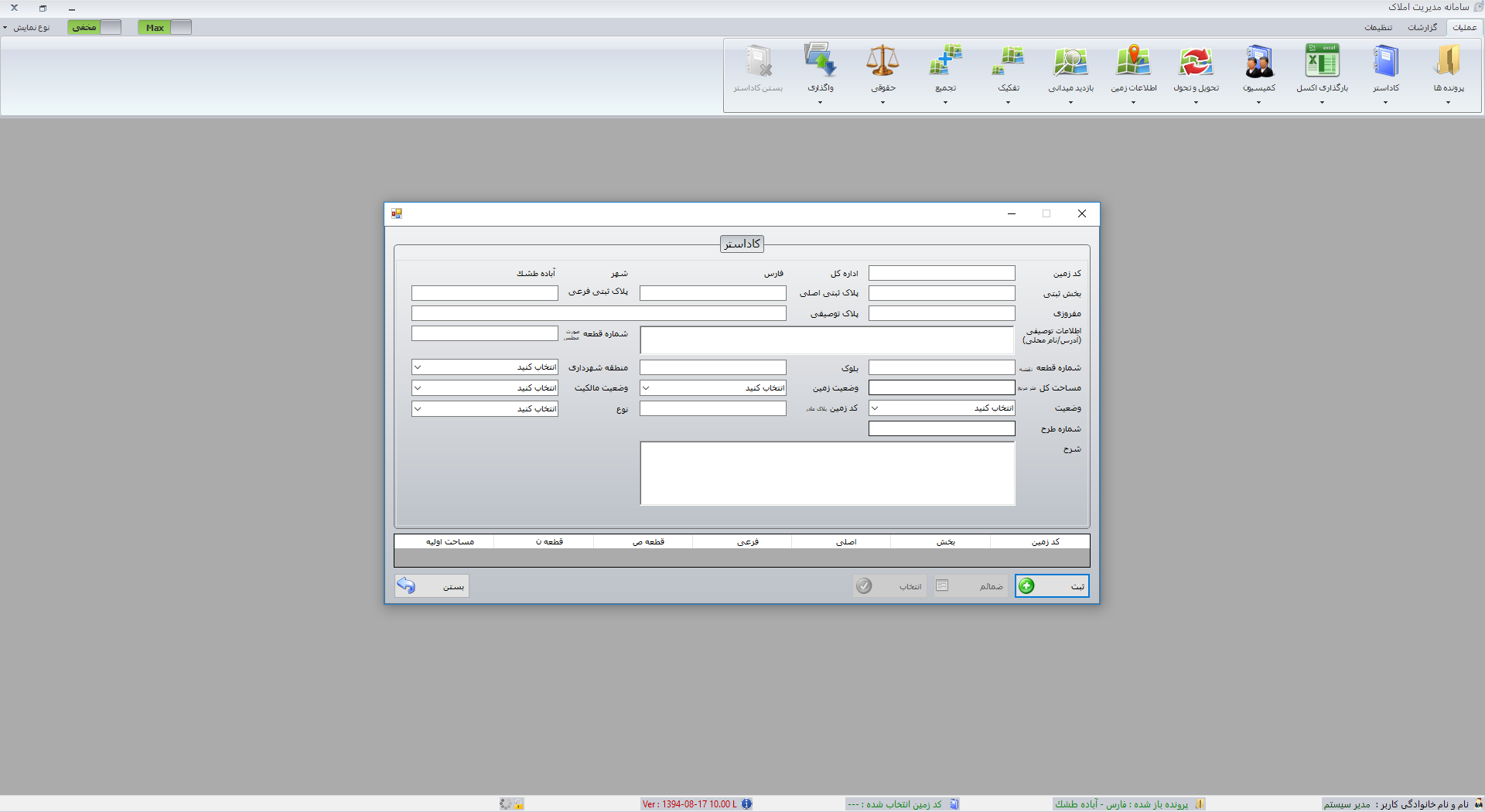Open the تجمیع merge tool
This screenshot has height=812, width=1485.
coord(945,73)
